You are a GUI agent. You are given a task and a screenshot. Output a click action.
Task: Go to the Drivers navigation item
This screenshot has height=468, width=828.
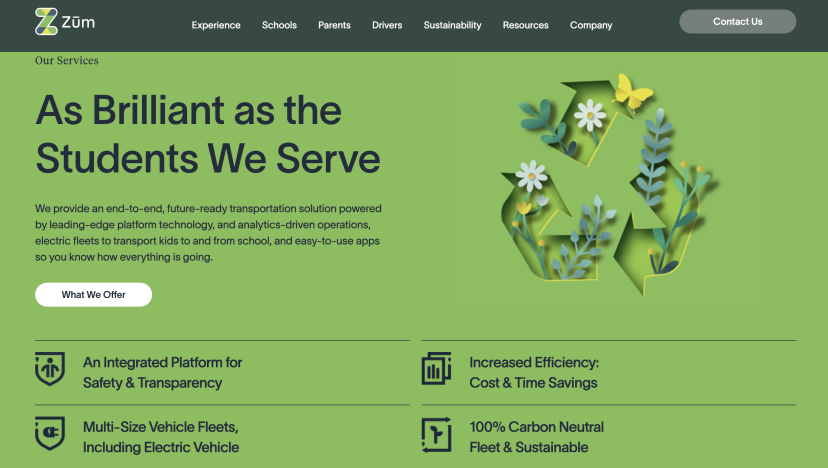(387, 25)
